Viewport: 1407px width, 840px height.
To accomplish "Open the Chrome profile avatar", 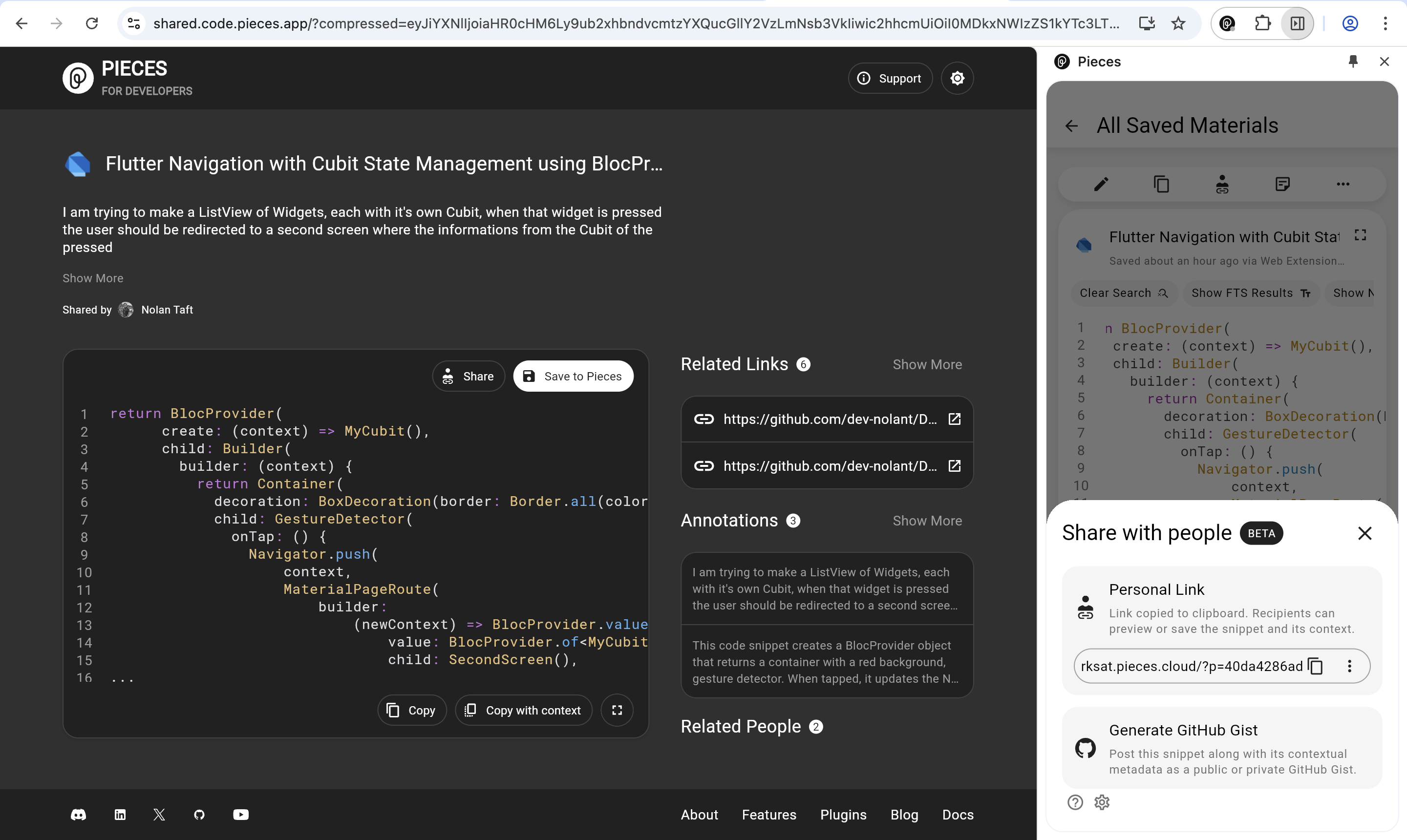I will pyautogui.click(x=1350, y=23).
